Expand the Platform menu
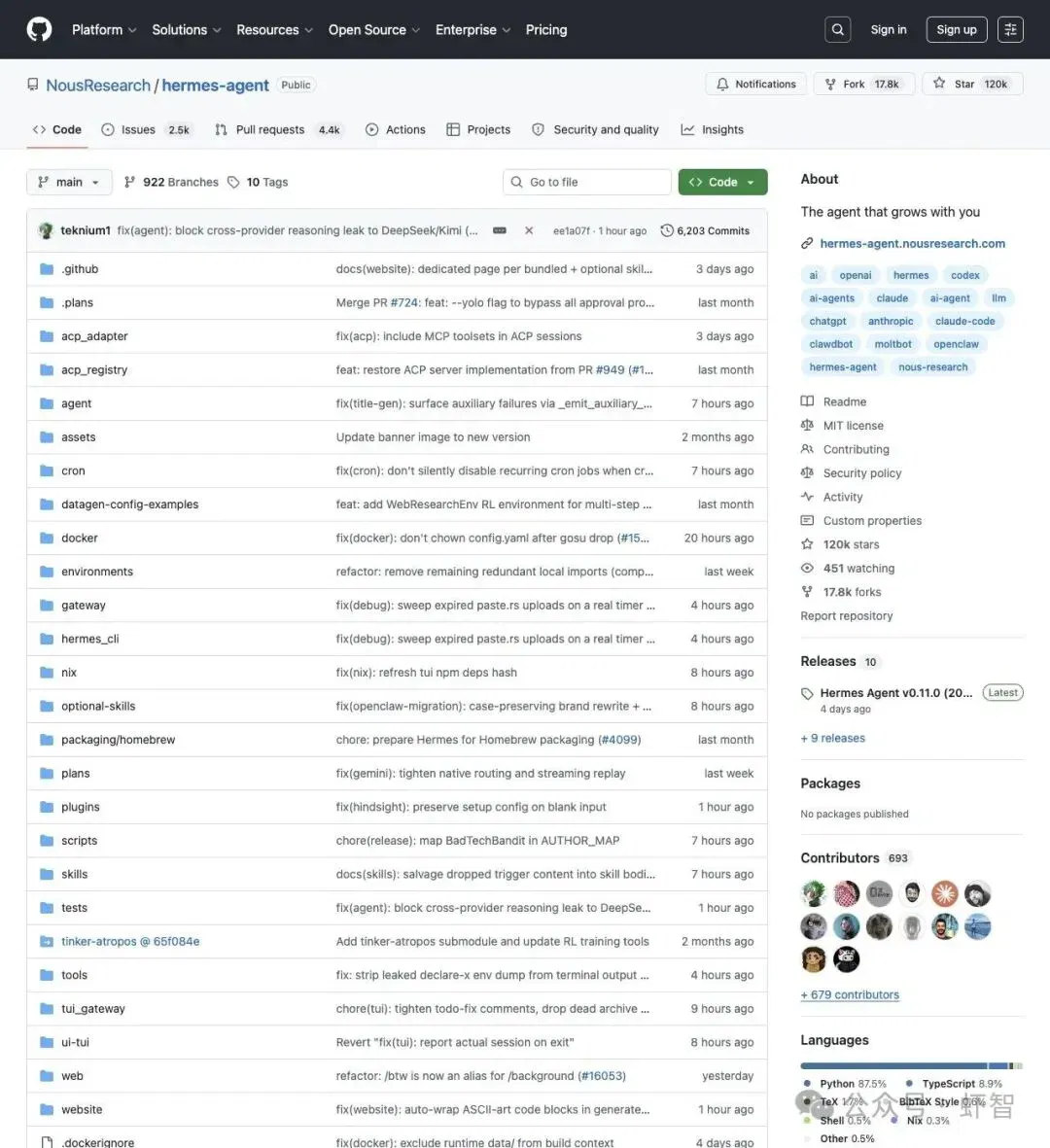 pos(104,30)
